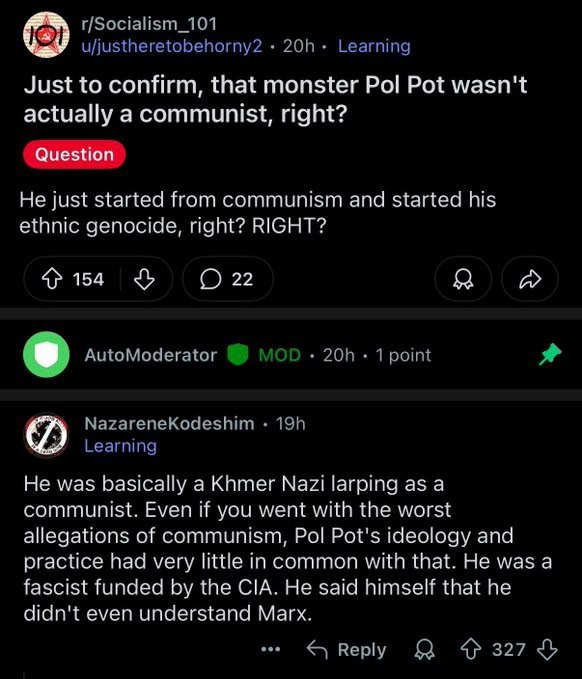Viewport: 582px width, 679px height.
Task: Click the Learning flair beside the post author
Action: tap(374, 46)
